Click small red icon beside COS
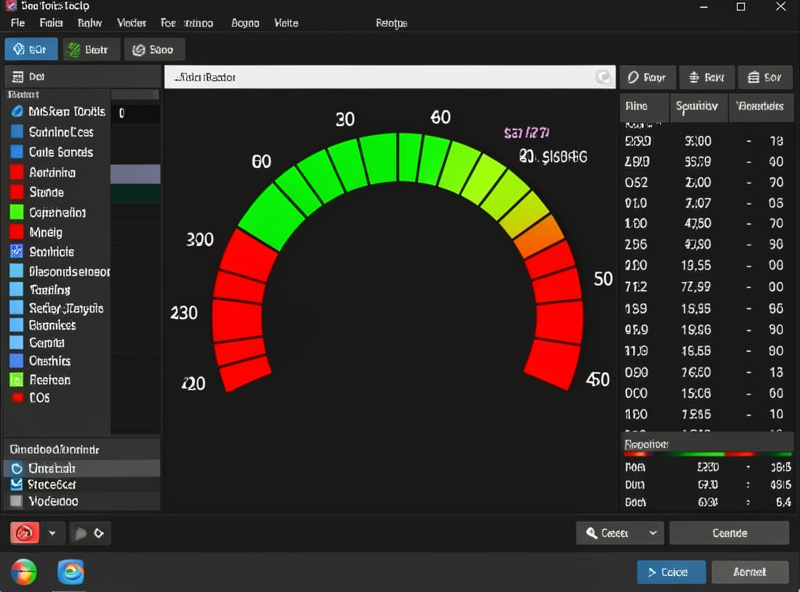The width and height of the screenshot is (800, 592). 18,398
